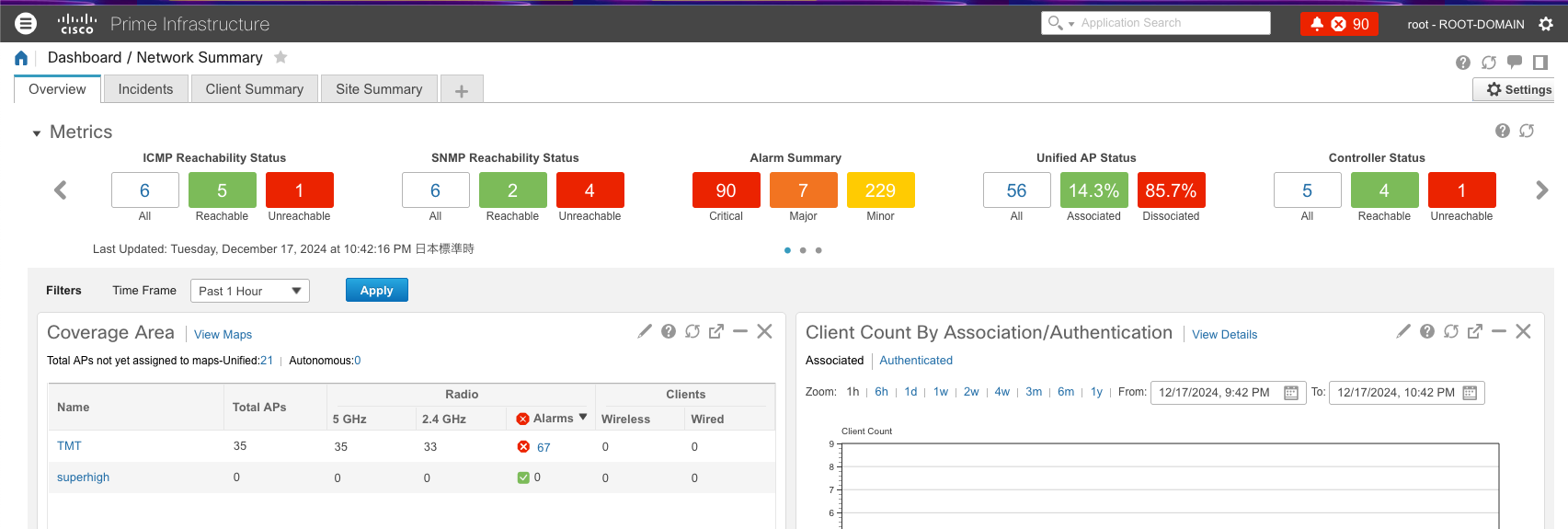Image resolution: width=1568 pixels, height=529 pixels.
Task: Open the superhigh site link
Action: coord(83,477)
